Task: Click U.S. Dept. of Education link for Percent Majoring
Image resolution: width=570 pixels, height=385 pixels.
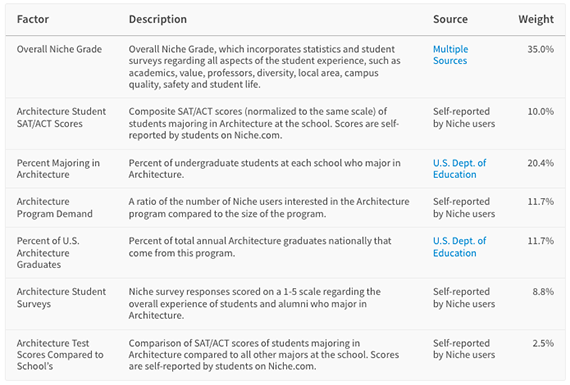Action: pos(459,169)
